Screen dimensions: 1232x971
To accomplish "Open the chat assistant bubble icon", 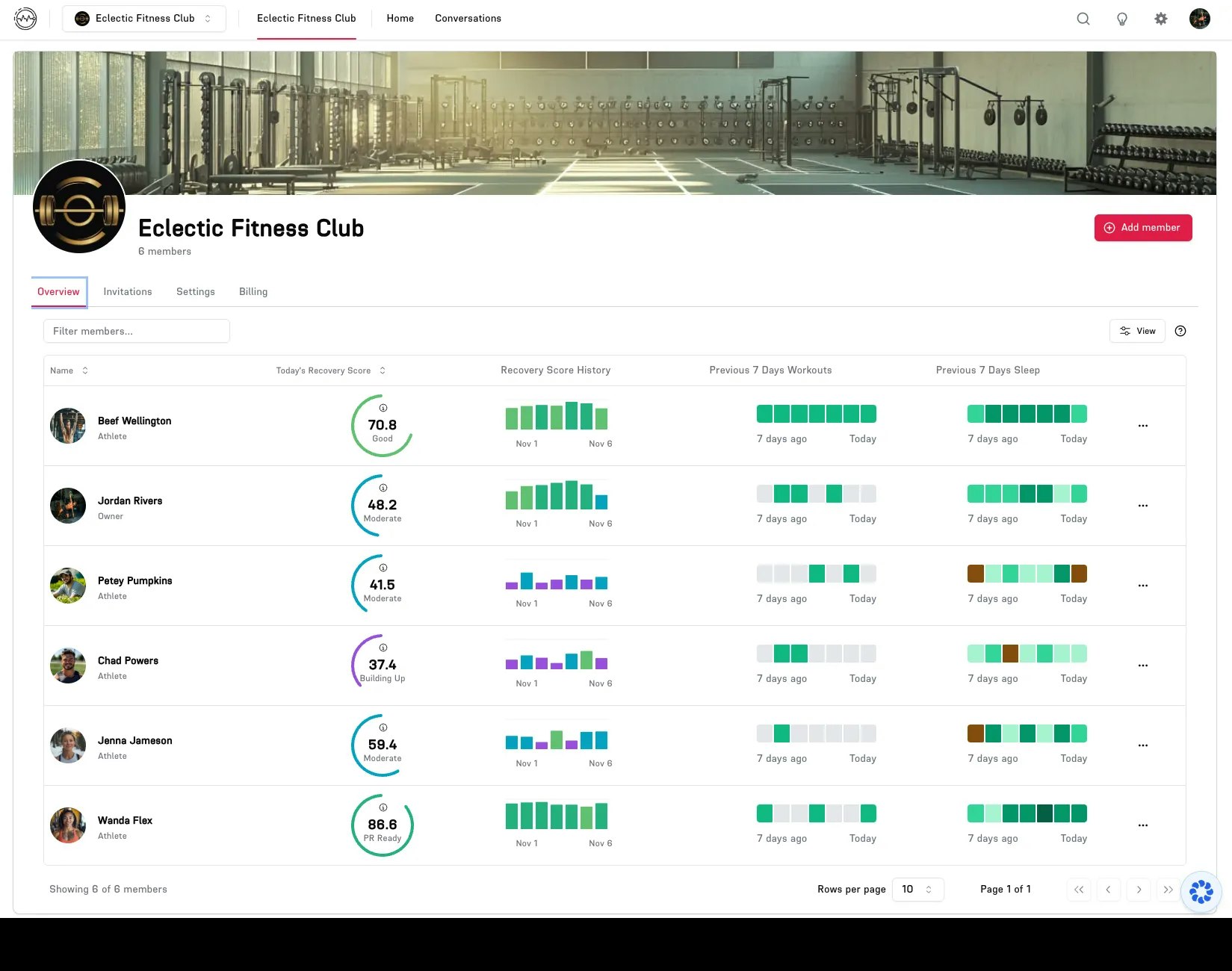I will point(1201,891).
